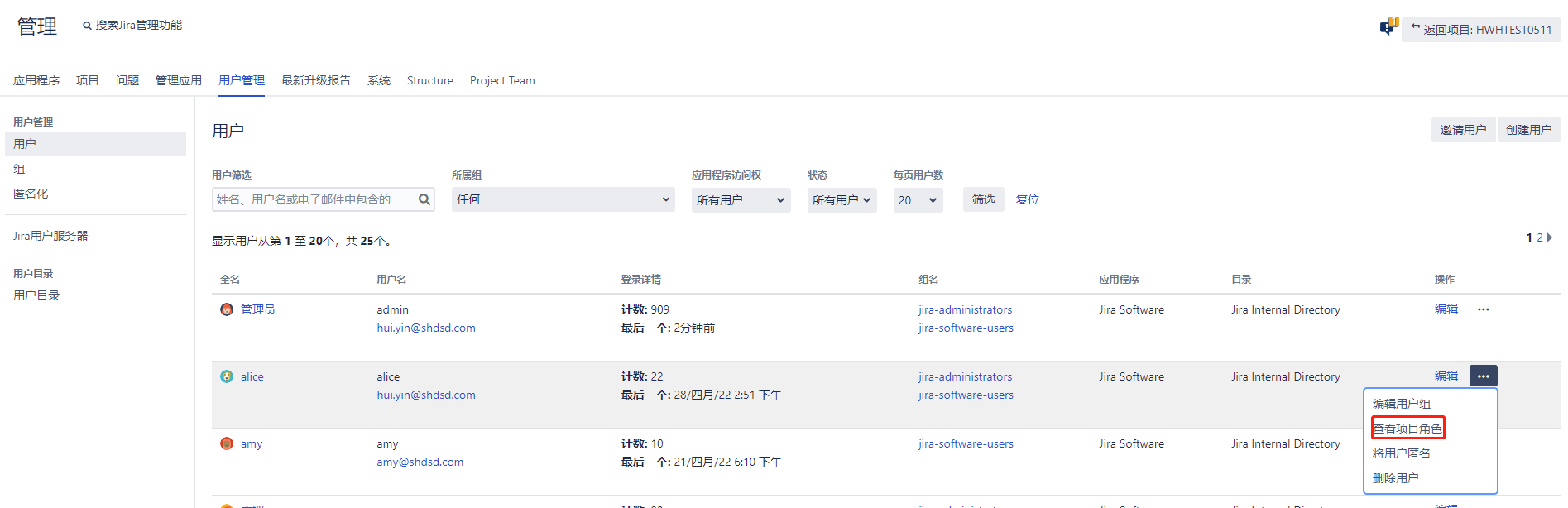Focus the user filter search field
This screenshot has width=1568, height=508.
pos(314,199)
